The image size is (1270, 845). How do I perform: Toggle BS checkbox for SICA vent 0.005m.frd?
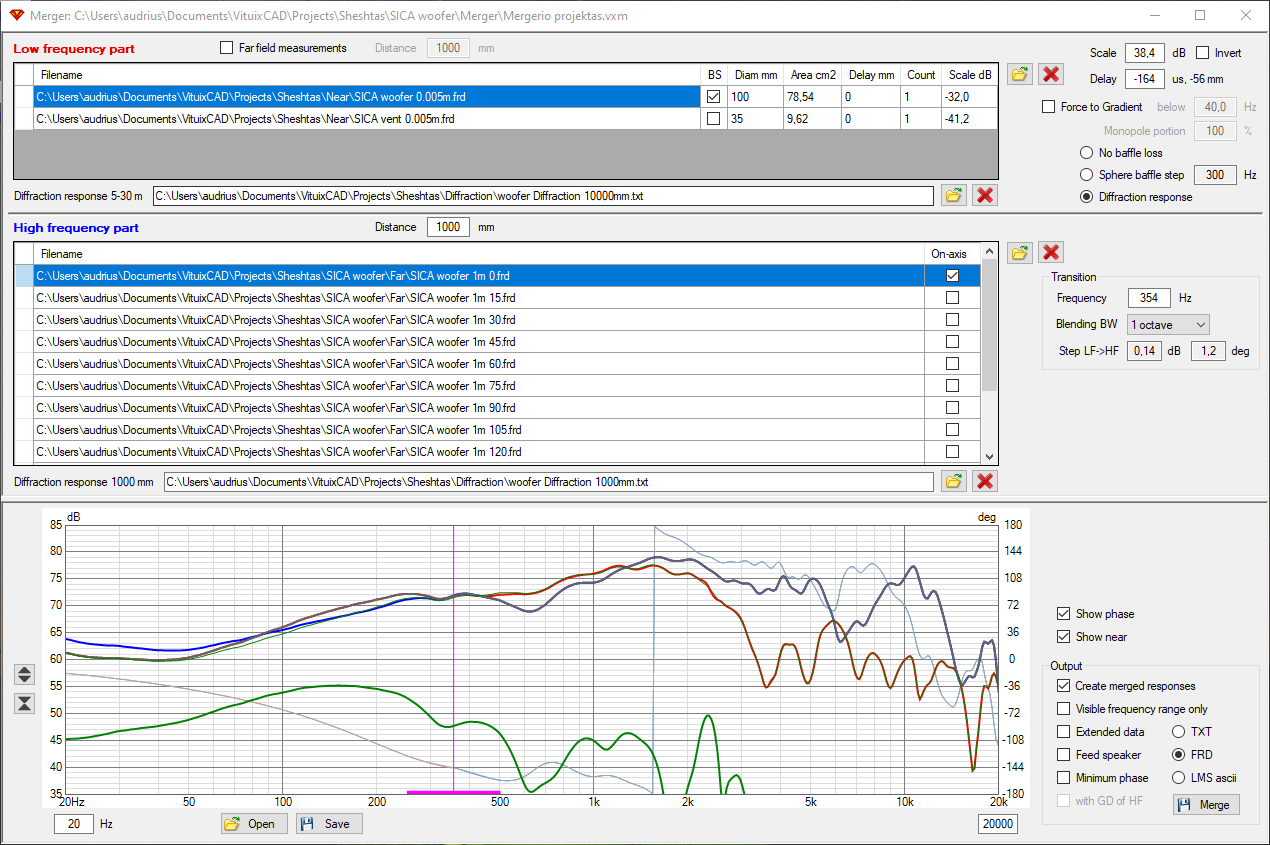(x=713, y=118)
